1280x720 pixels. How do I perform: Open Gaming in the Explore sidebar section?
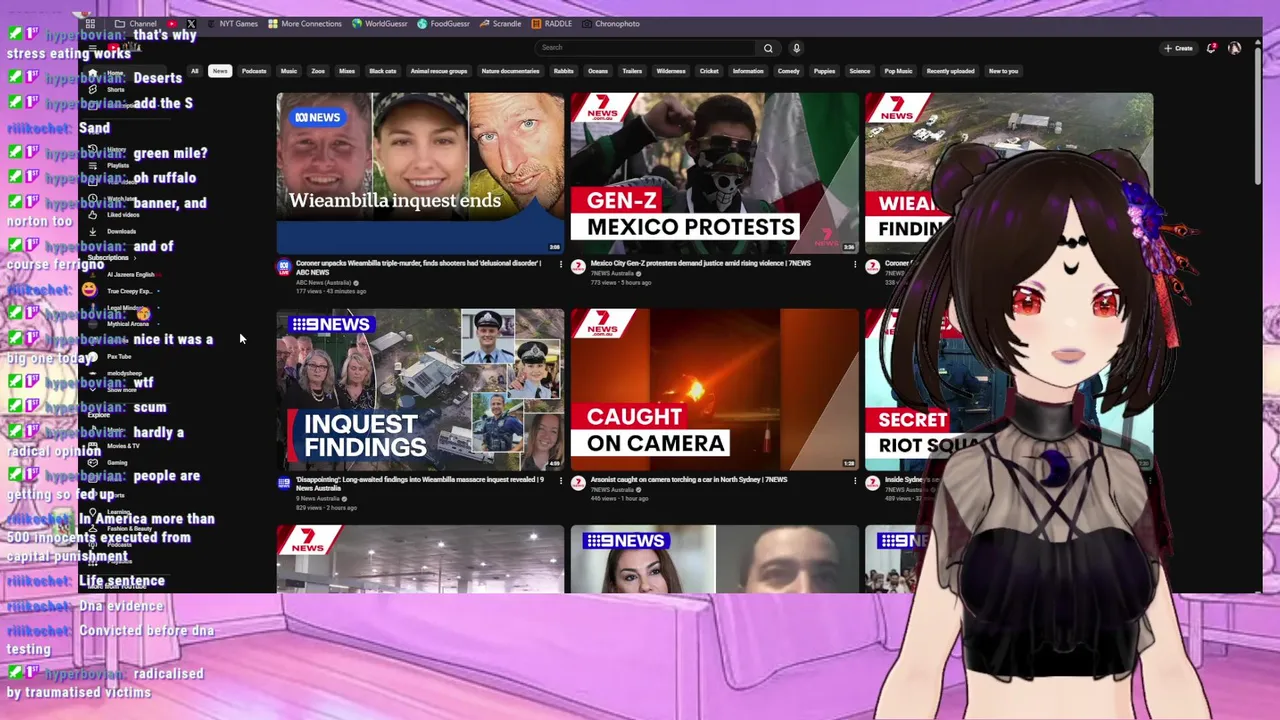[110, 463]
